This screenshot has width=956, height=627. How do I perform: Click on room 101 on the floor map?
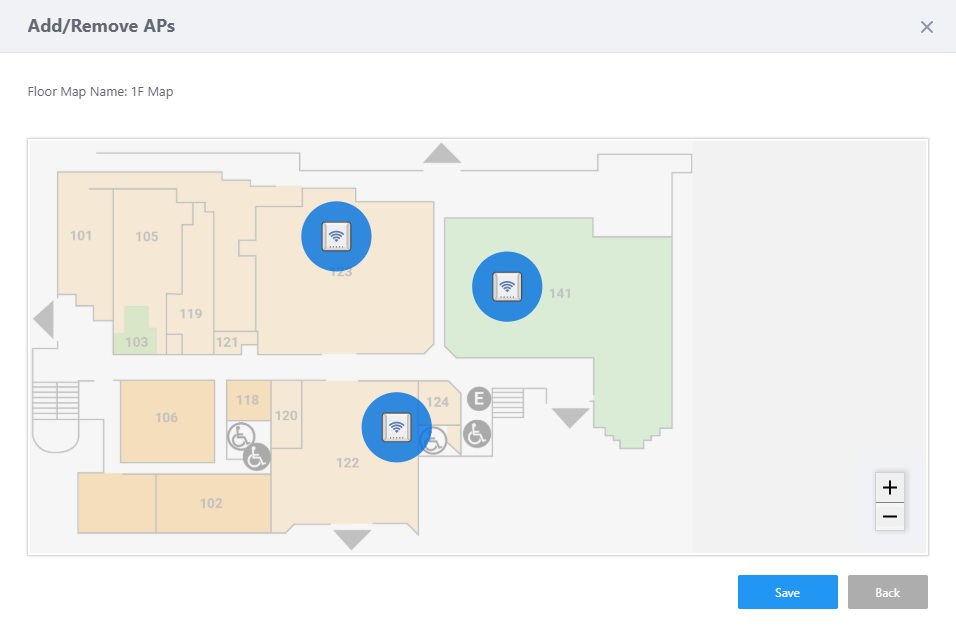82,238
